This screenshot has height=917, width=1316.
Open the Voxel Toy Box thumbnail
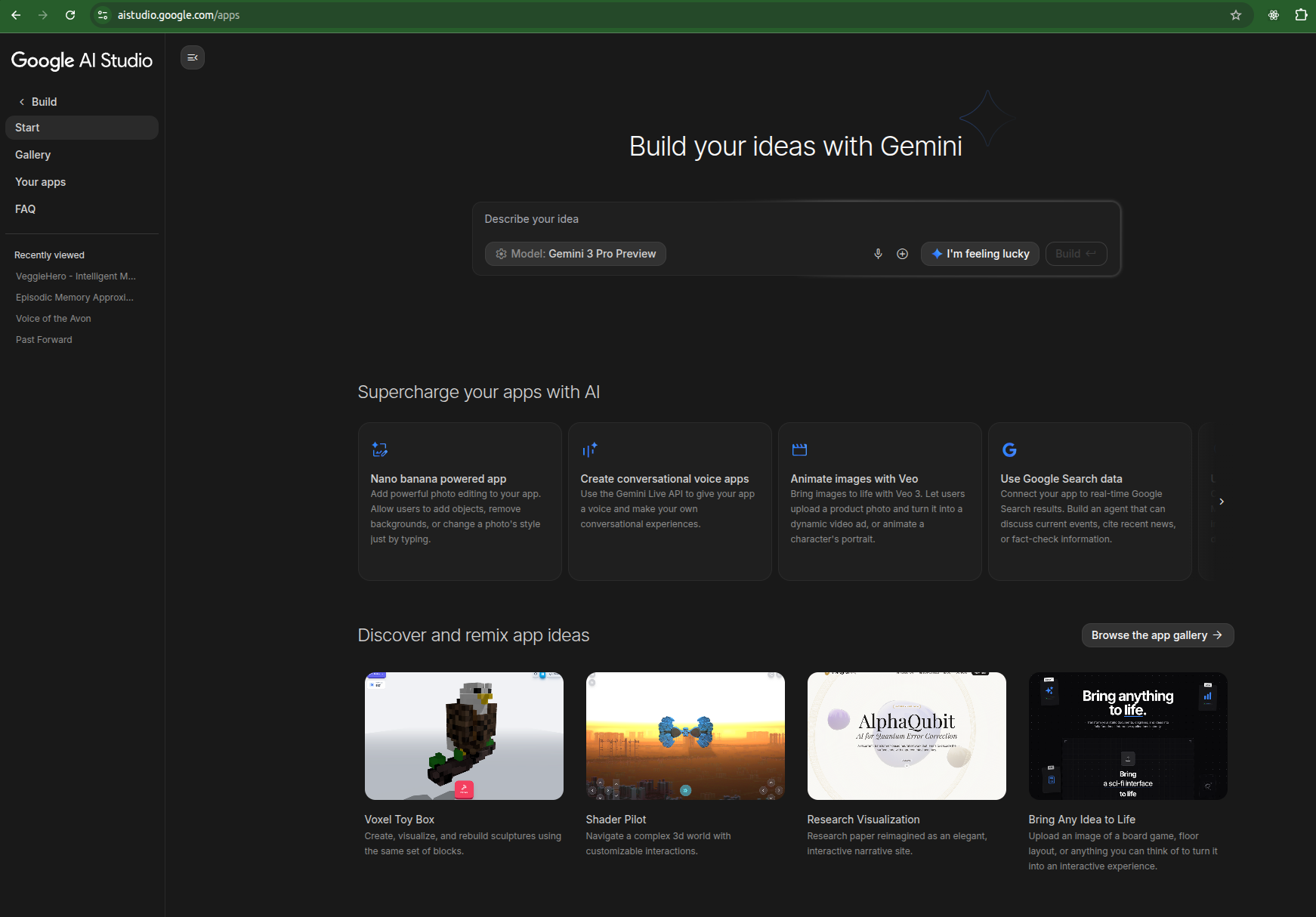point(464,736)
